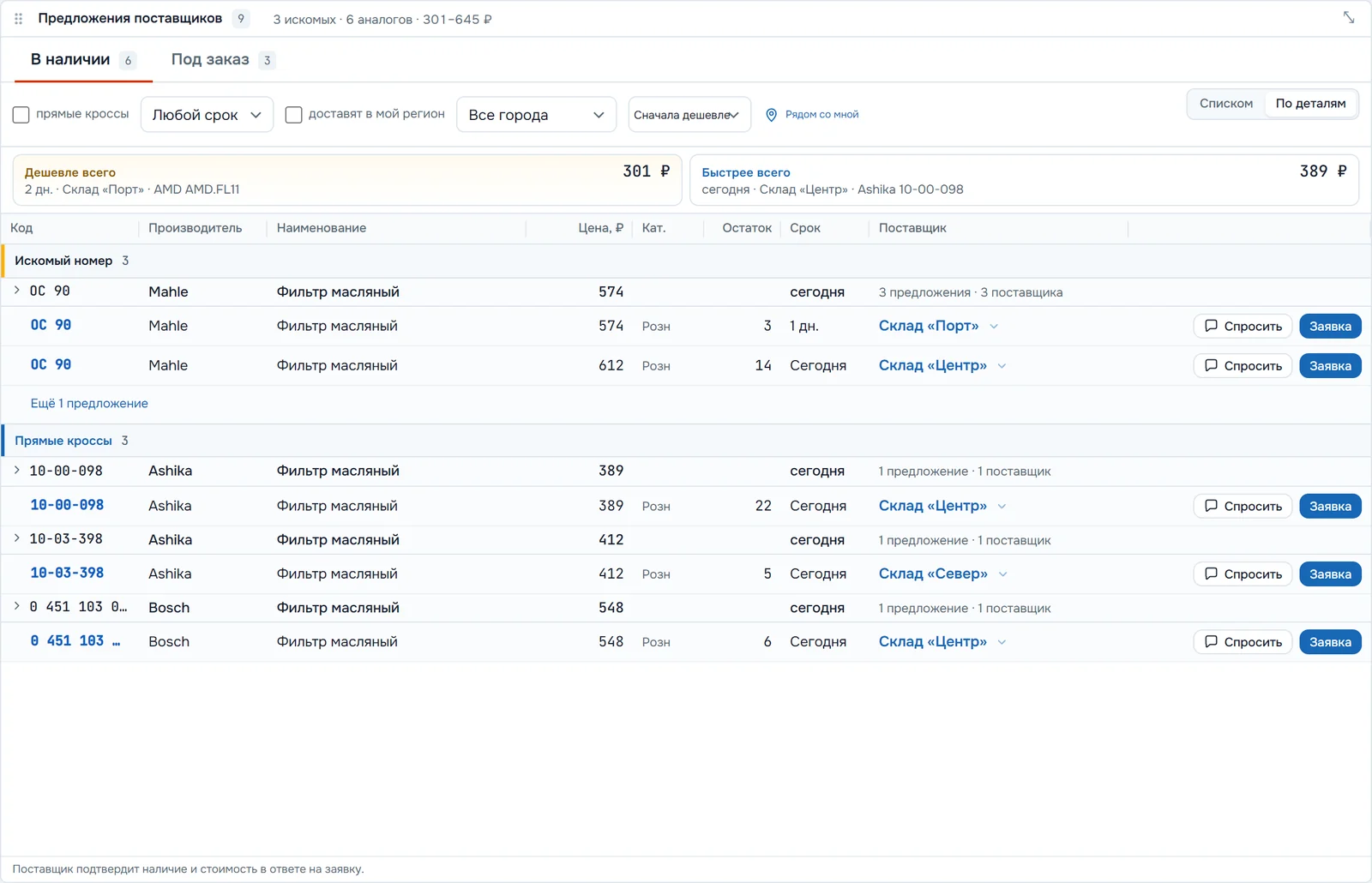
Task: Click the drag handle beside Предложения поставщиков
Action: [18, 19]
